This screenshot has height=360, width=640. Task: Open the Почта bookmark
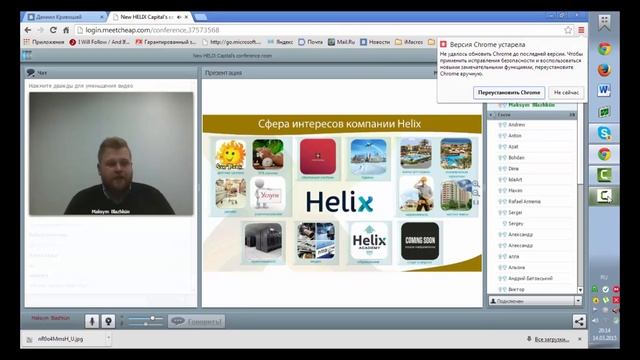[311, 42]
